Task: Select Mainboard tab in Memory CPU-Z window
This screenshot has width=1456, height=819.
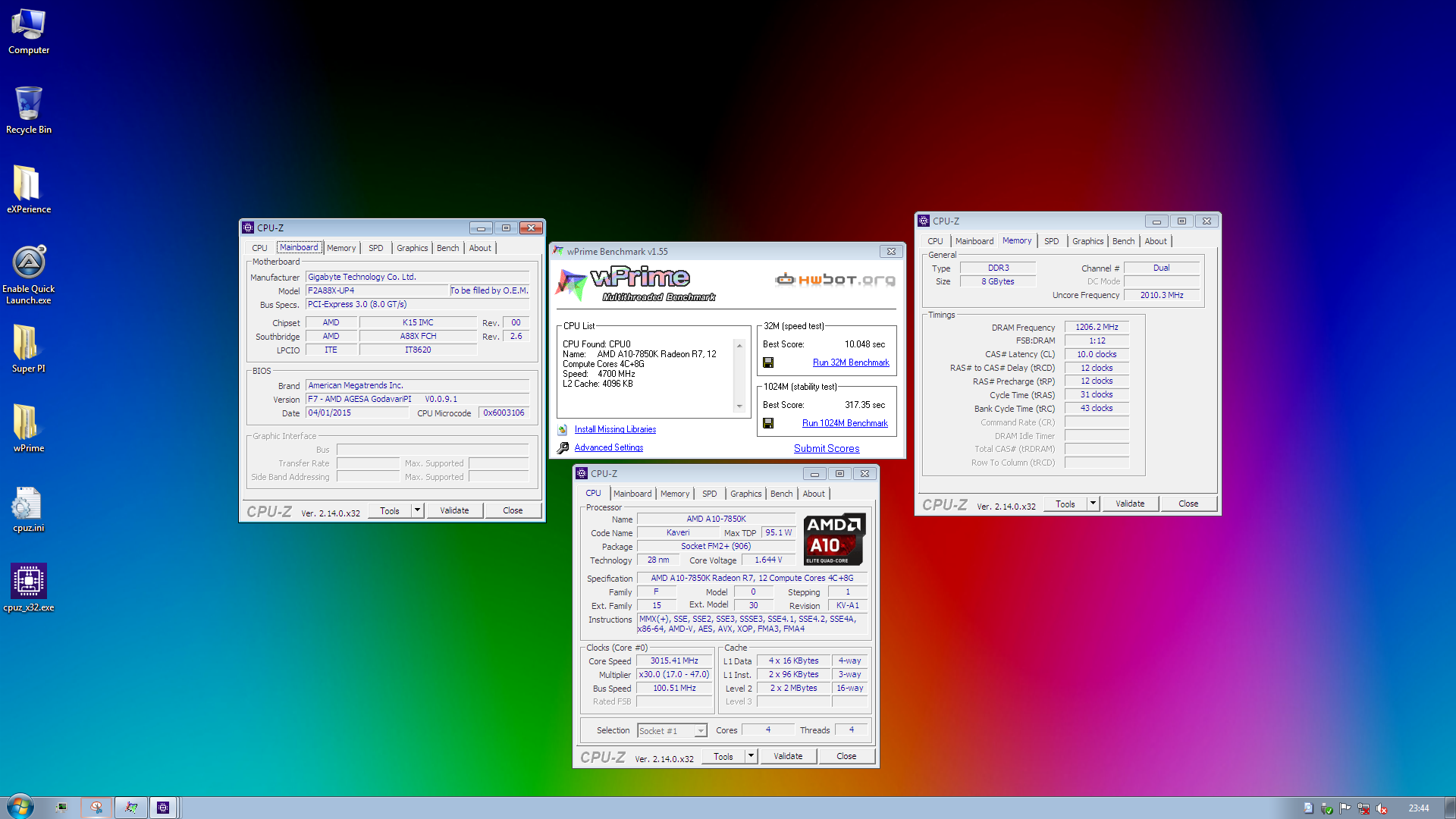Action: [974, 241]
